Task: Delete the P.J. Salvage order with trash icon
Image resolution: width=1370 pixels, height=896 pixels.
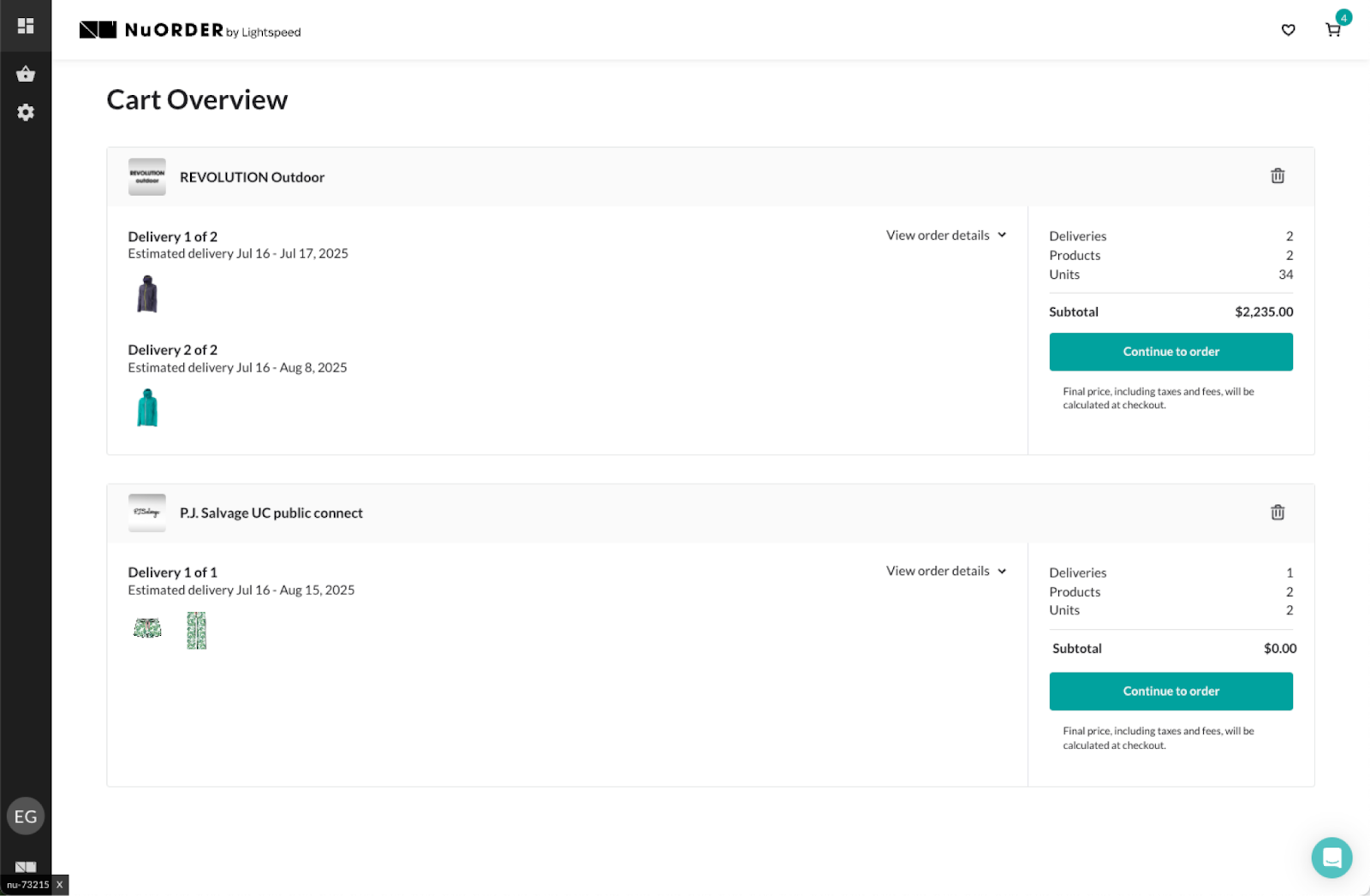Action: (1277, 512)
